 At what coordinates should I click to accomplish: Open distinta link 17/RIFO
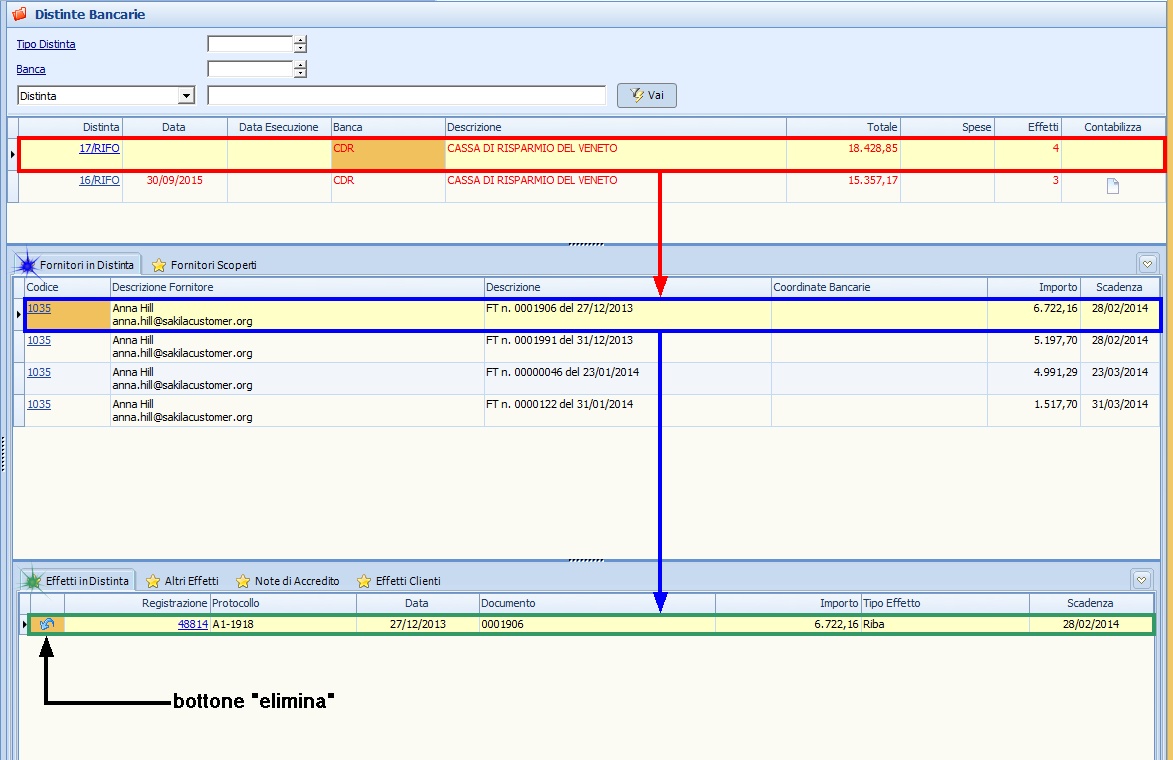[x=99, y=148]
